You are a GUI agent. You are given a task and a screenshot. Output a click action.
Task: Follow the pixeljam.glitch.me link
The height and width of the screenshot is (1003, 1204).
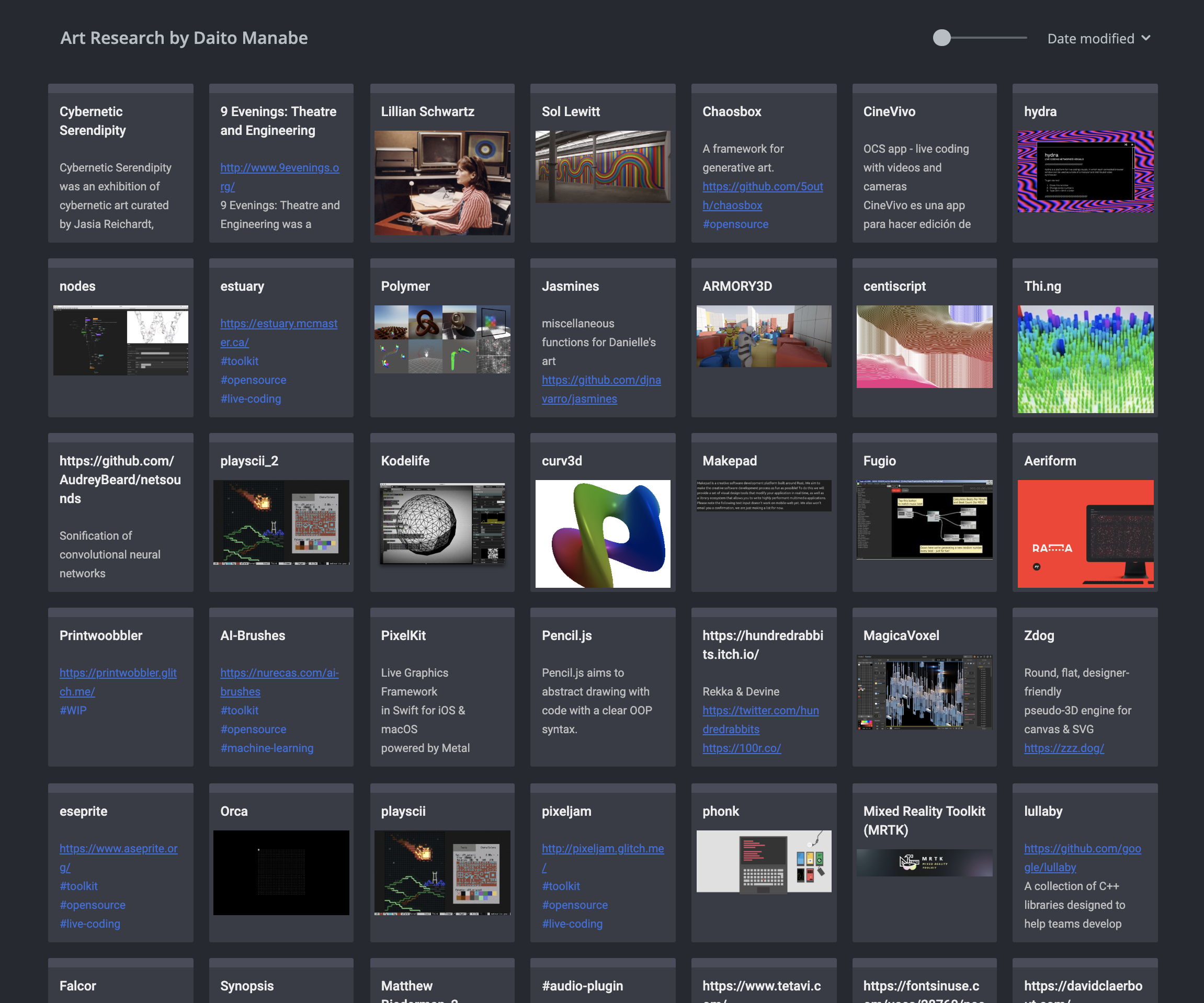(603, 859)
